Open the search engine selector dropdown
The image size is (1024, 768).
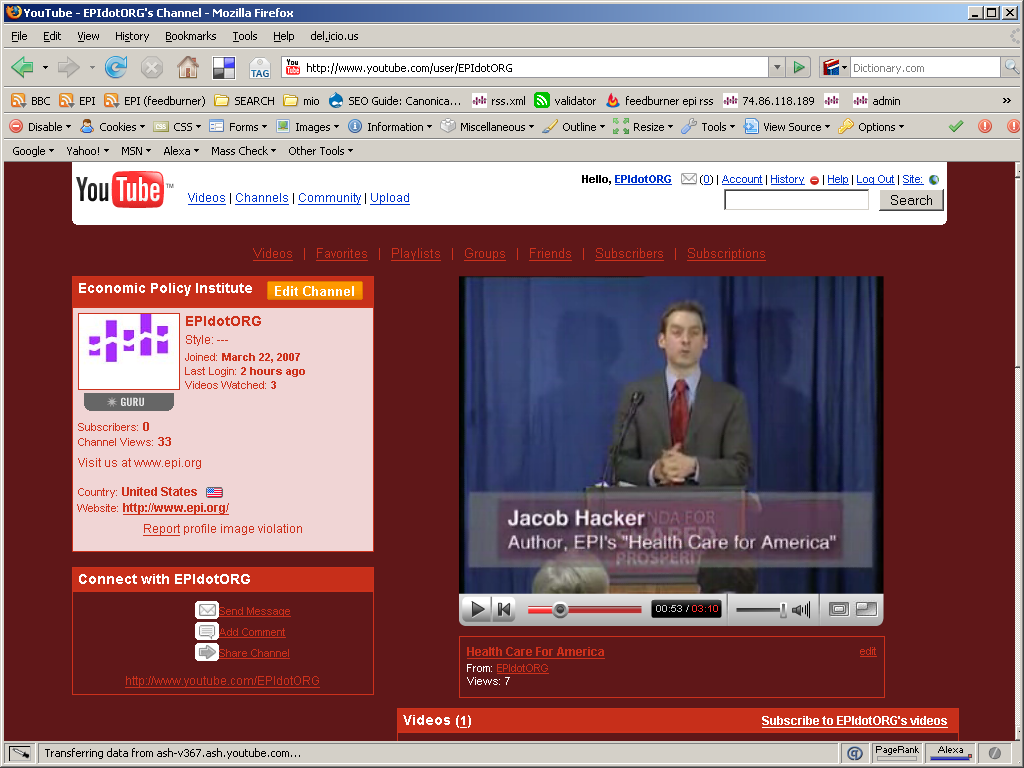click(x=835, y=67)
